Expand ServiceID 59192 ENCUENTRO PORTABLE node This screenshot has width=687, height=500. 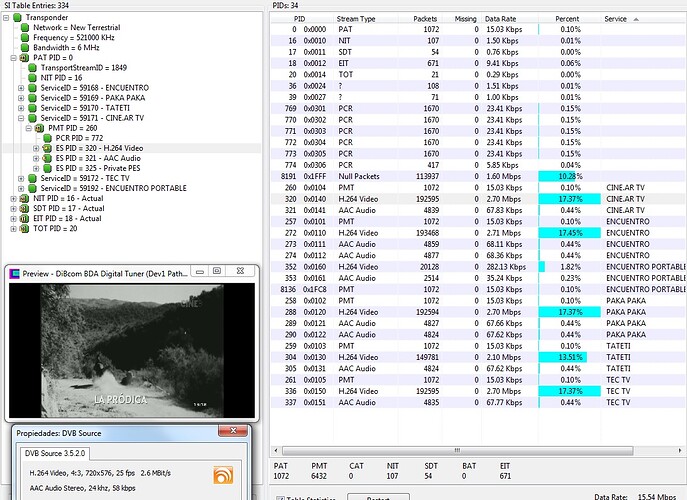pyautogui.click(x=21, y=189)
